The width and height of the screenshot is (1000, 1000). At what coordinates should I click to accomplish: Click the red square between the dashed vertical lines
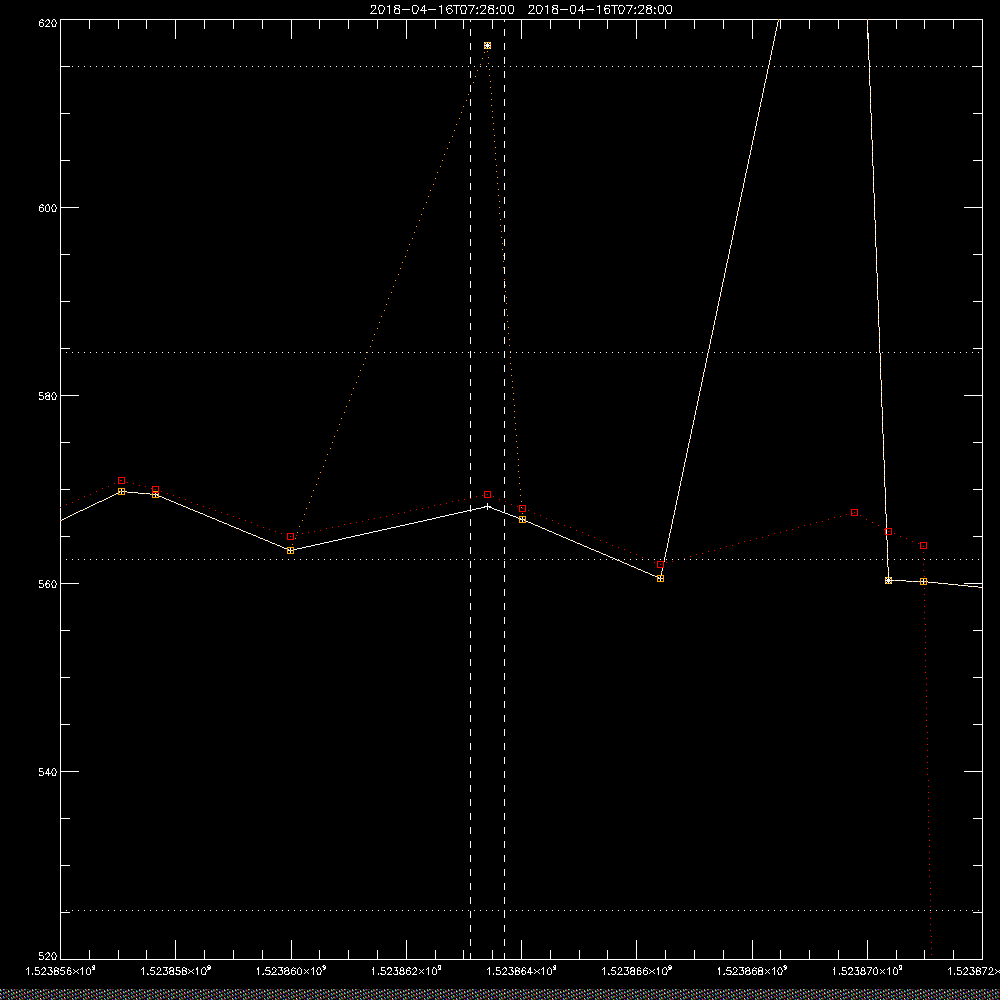click(487, 494)
